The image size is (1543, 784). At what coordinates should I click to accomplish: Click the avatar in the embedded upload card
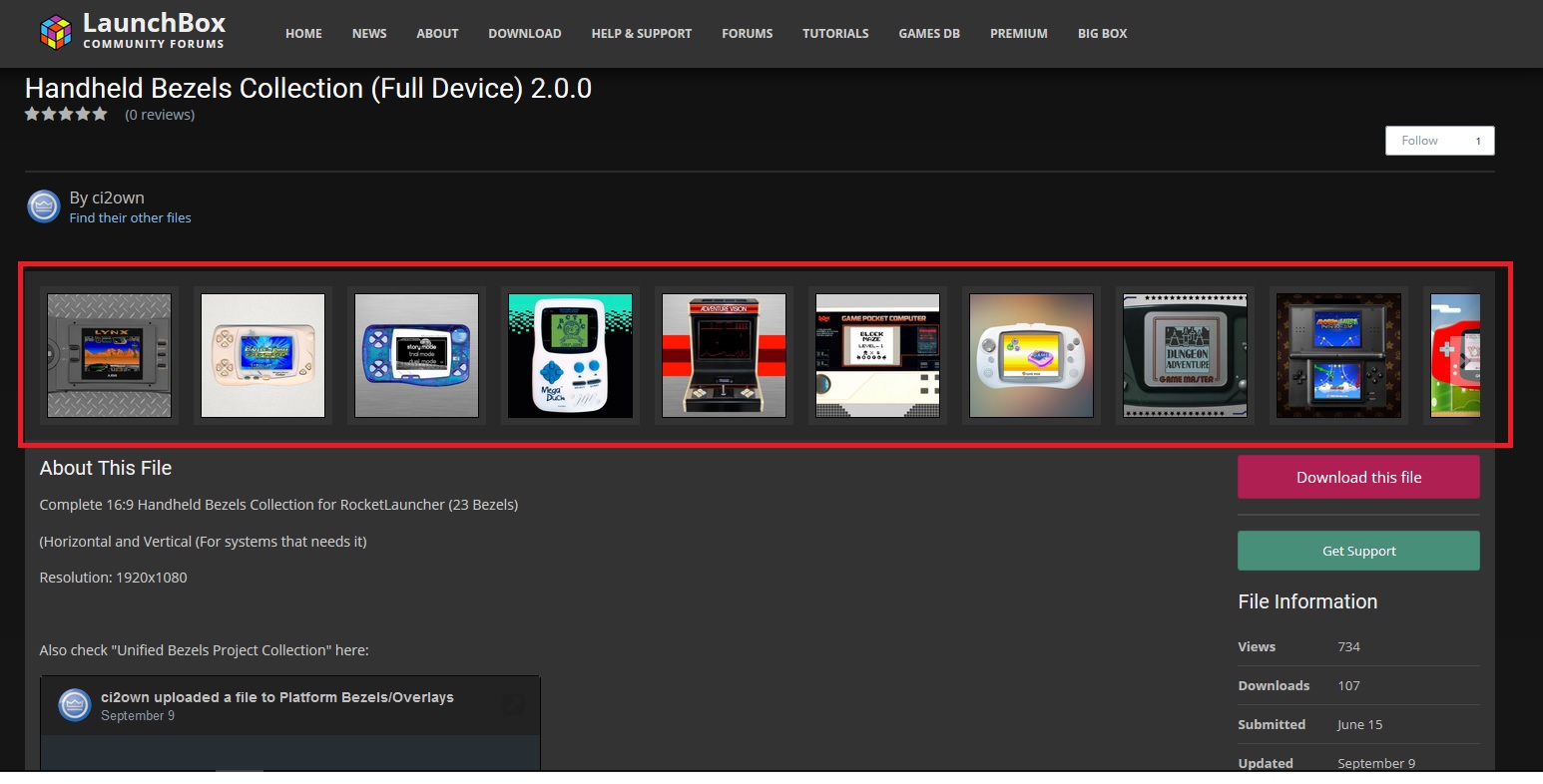pos(75,704)
